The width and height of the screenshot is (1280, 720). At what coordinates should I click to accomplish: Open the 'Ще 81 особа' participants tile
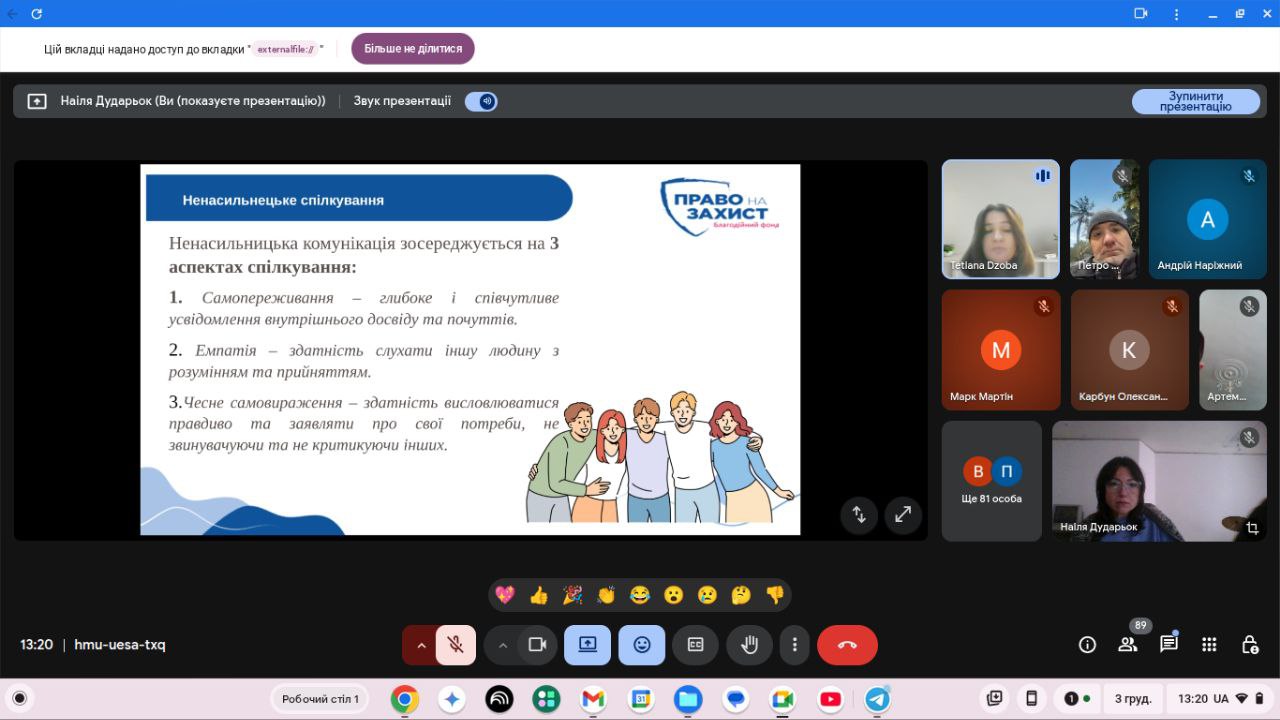click(x=991, y=481)
